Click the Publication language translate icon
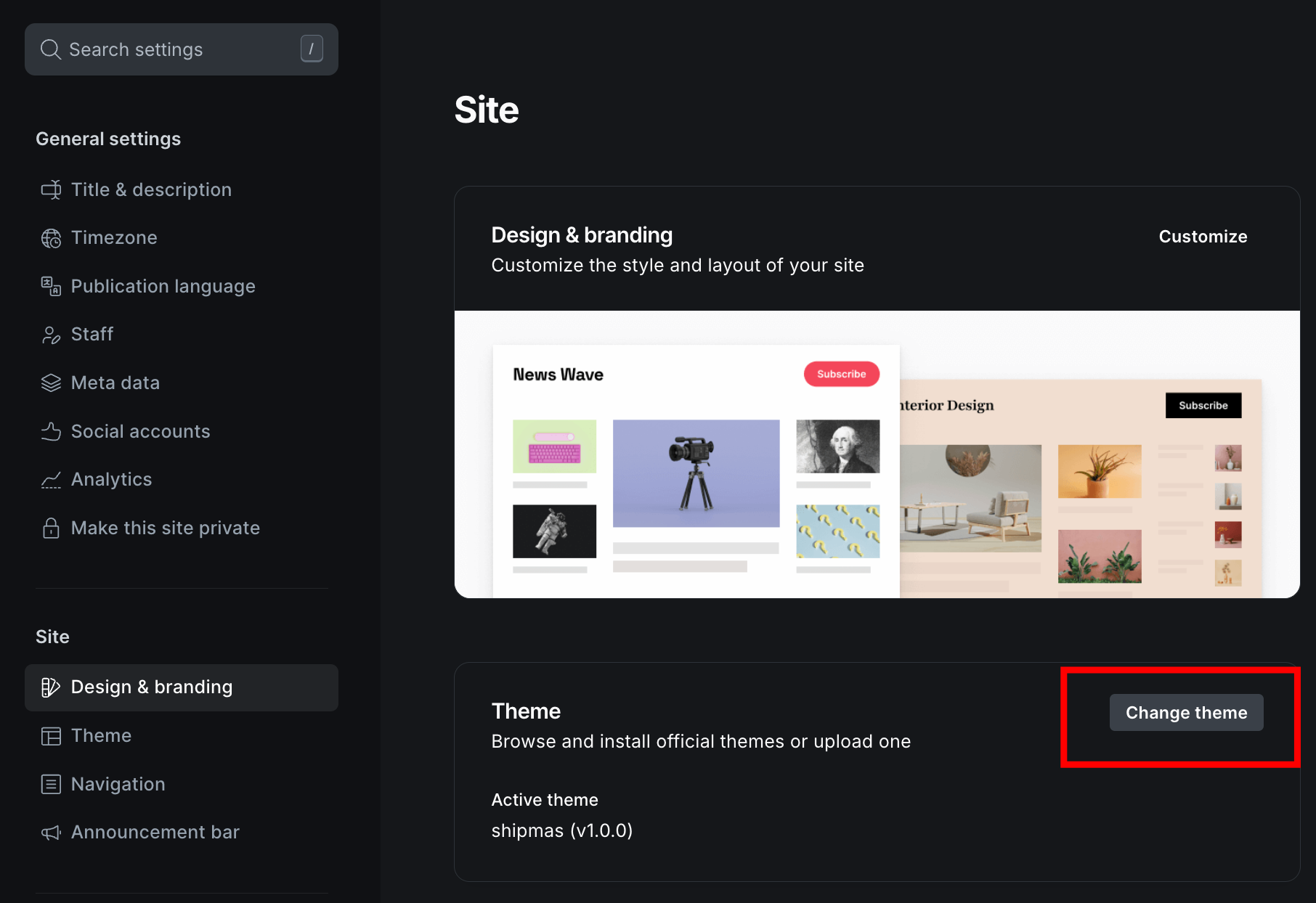Image resolution: width=1316 pixels, height=903 pixels. point(51,286)
